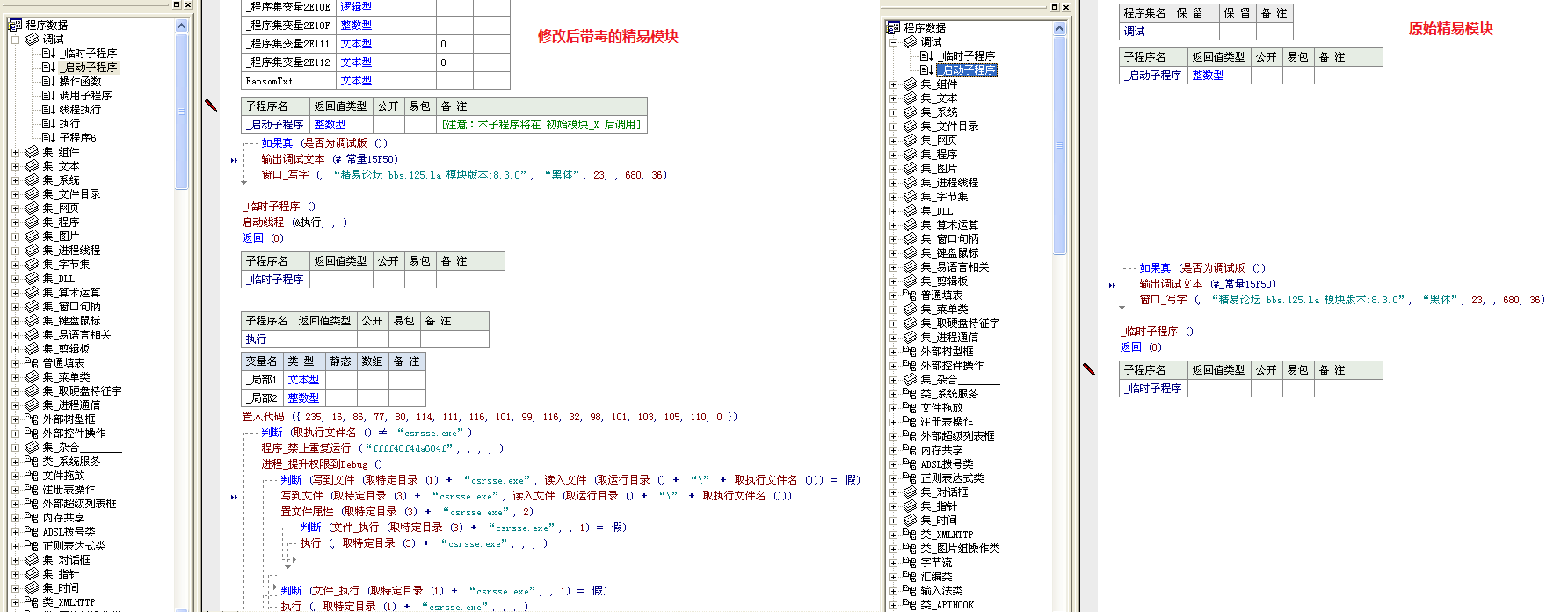This screenshot has width=1568, height=612.
Task: Click the icon next to 子程序6
Action: point(48,138)
